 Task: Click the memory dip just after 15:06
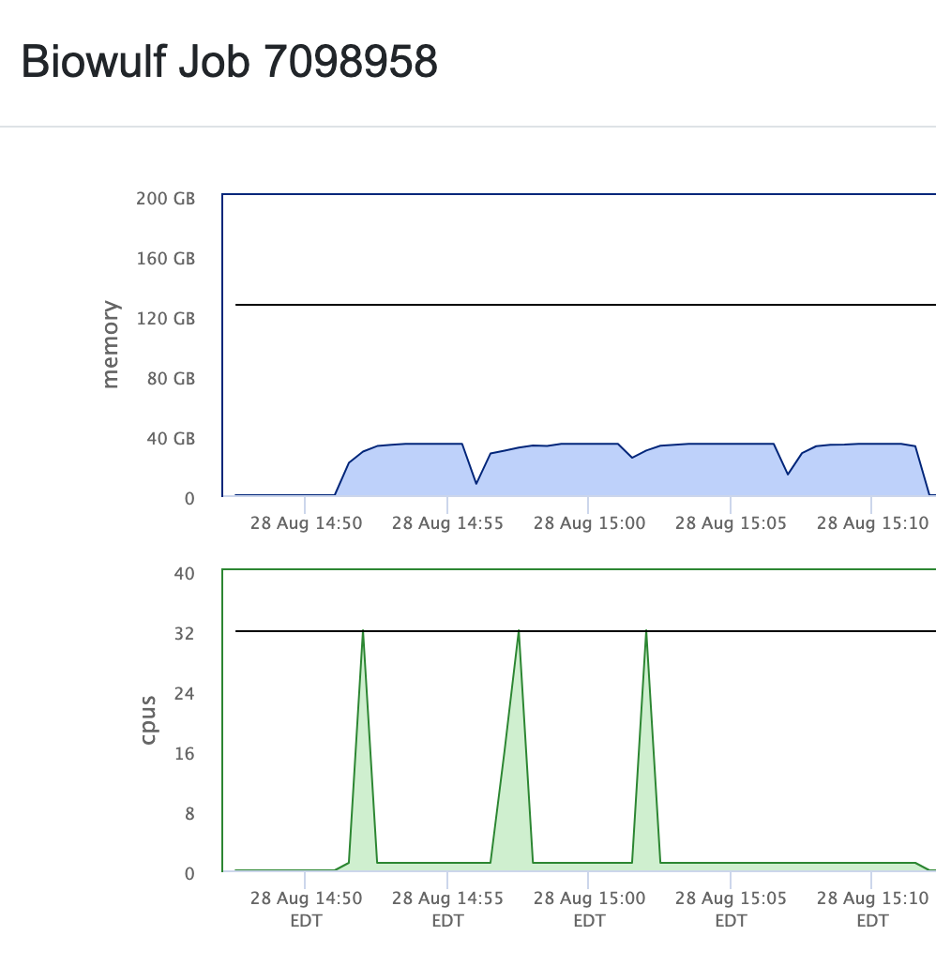tap(788, 474)
